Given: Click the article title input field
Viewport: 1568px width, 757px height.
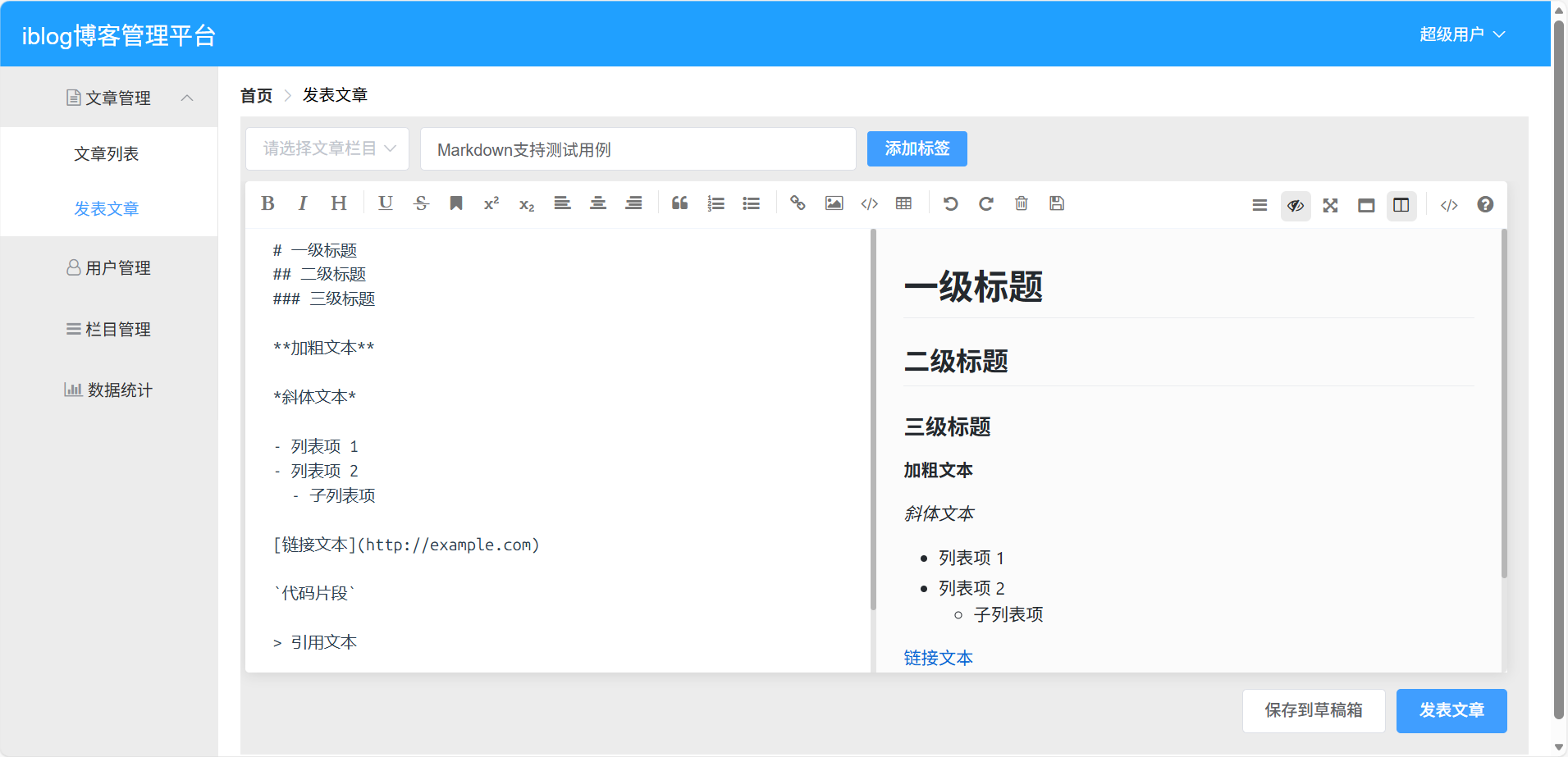Looking at the screenshot, I should coord(638,149).
